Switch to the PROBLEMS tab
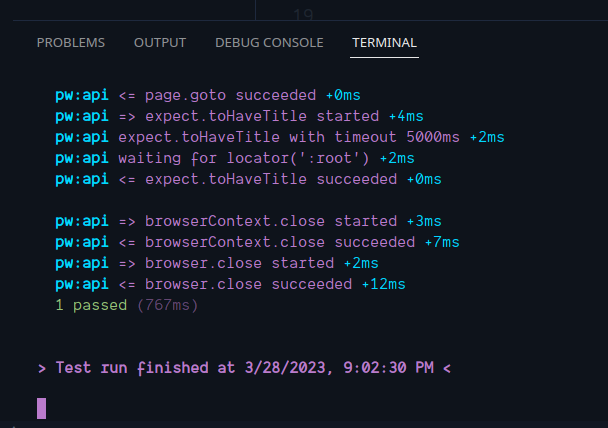608x428 pixels. pos(71,43)
